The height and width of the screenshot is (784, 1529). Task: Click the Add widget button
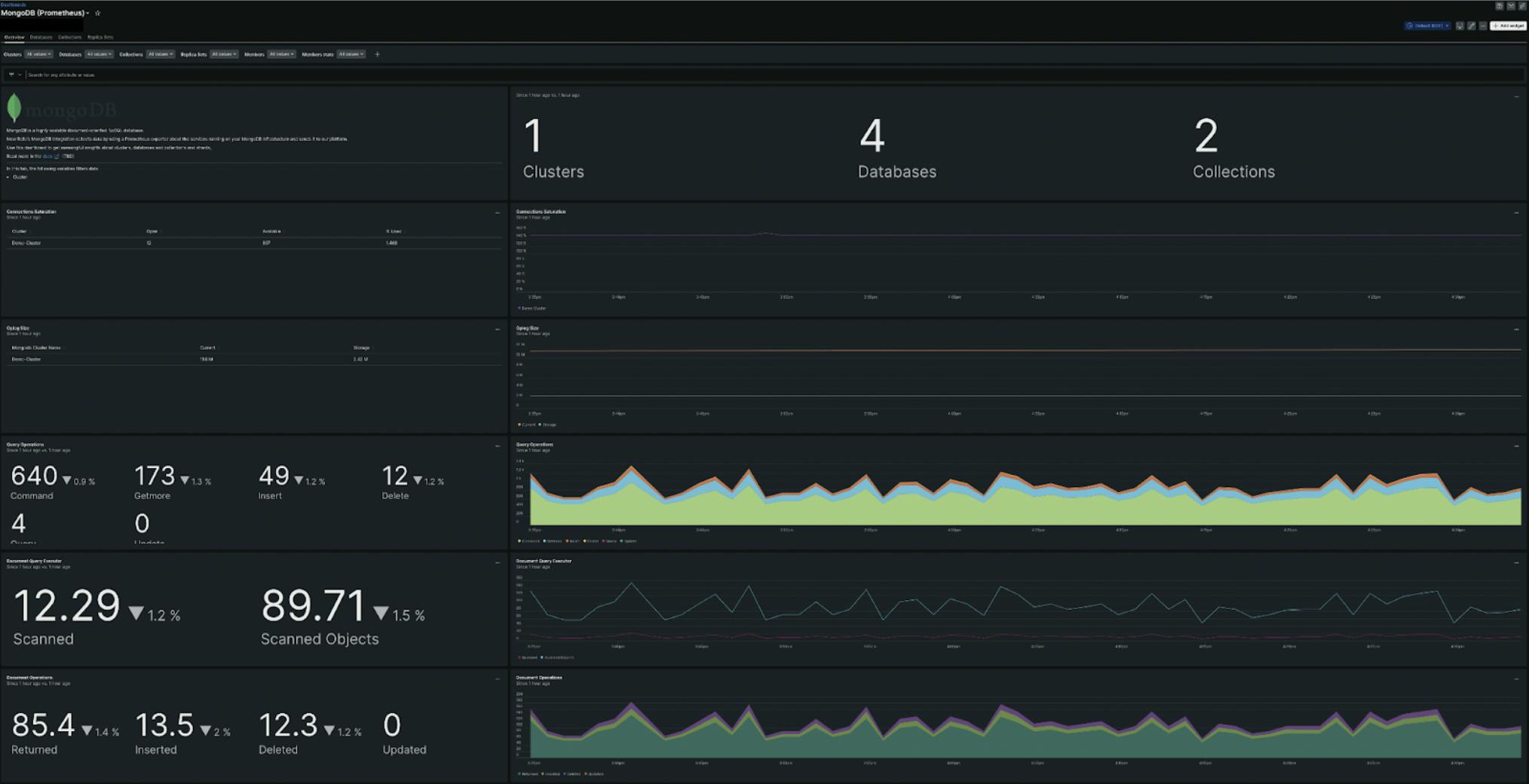[1508, 26]
